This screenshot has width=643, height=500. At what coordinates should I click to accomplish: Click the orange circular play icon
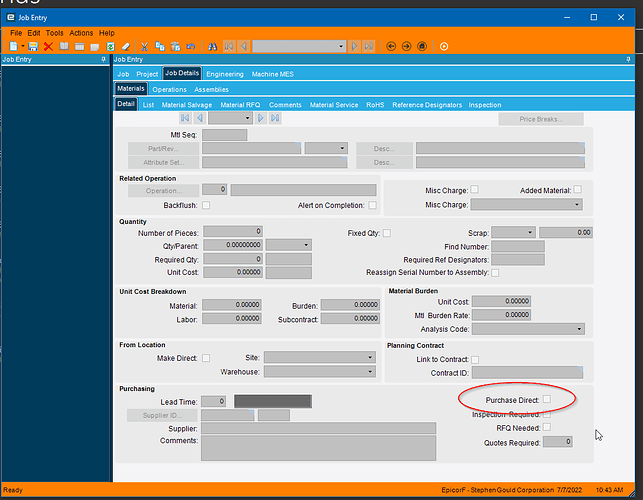pos(444,46)
